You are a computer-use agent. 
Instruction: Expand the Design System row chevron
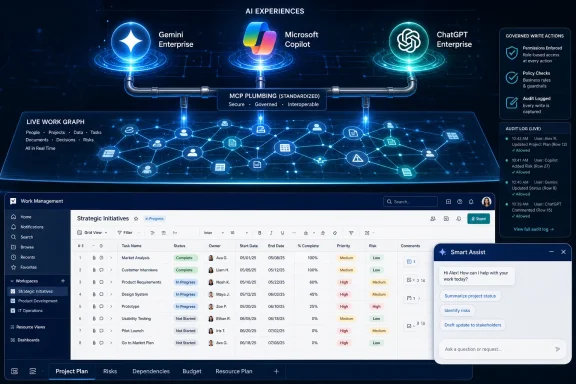tap(111, 294)
